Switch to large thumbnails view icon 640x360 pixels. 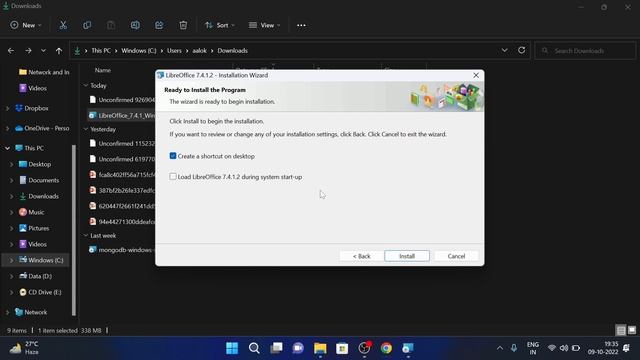pos(632,330)
